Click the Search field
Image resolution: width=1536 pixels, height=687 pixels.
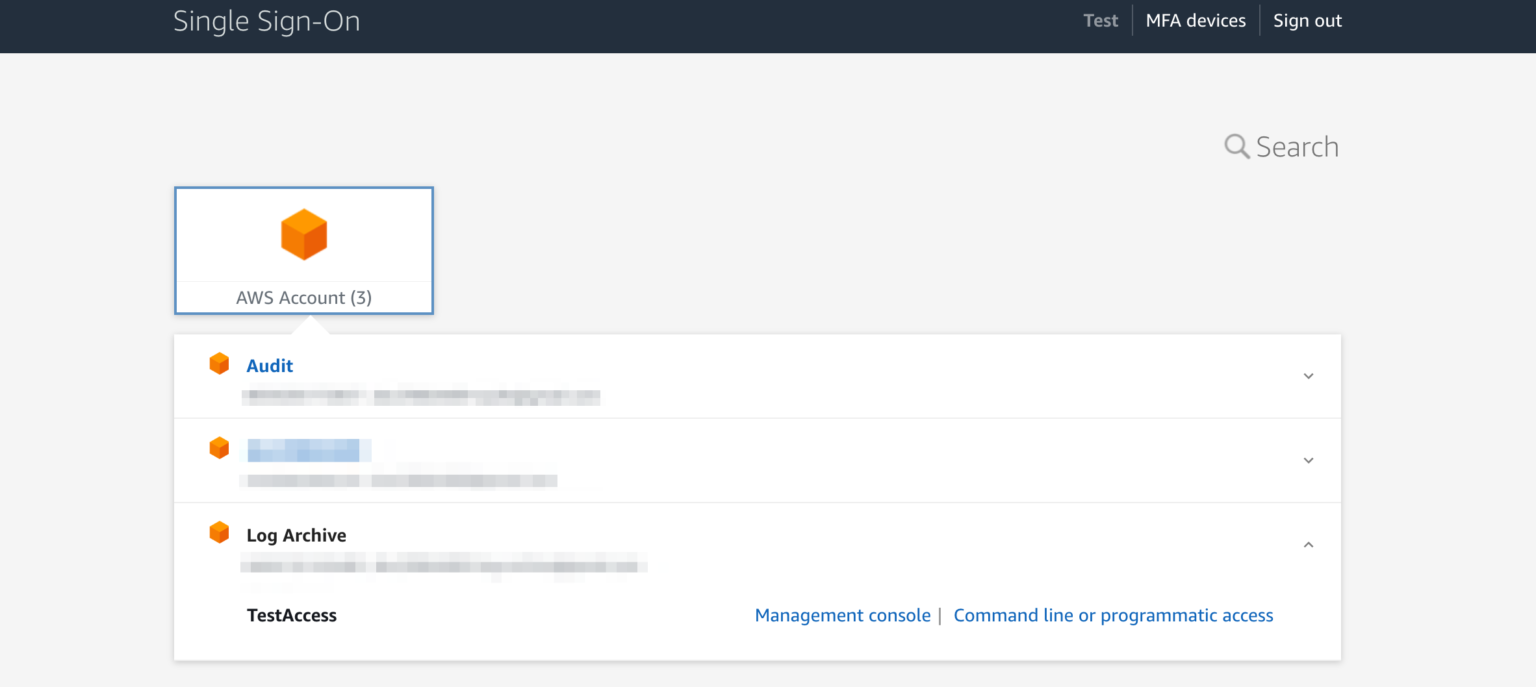(x=1297, y=146)
